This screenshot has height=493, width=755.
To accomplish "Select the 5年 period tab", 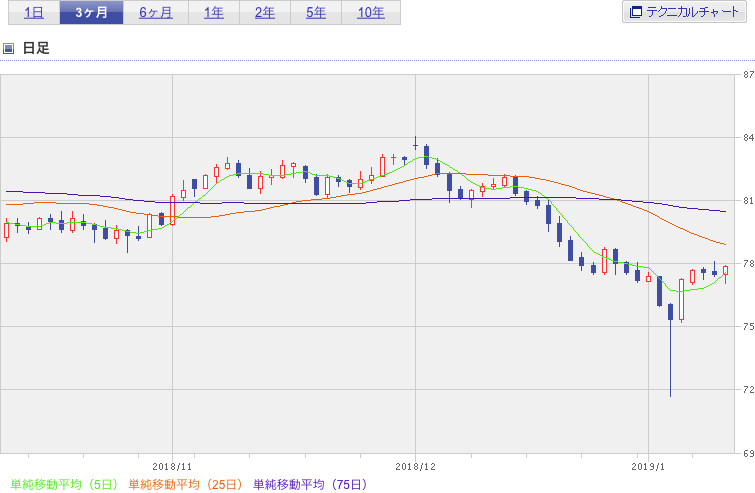I will click(x=316, y=12).
